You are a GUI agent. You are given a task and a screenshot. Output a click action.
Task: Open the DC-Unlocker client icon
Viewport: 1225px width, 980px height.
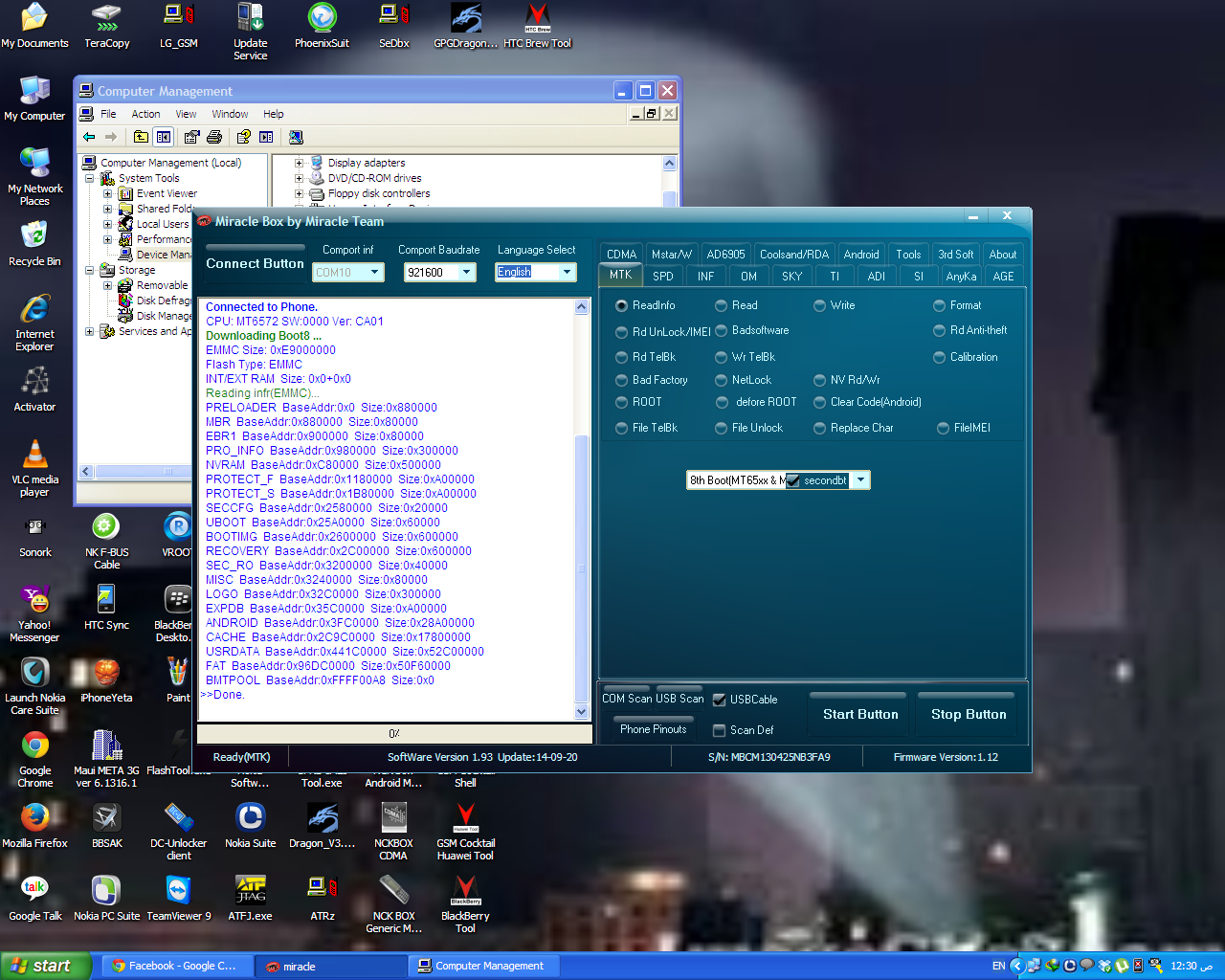click(x=178, y=833)
